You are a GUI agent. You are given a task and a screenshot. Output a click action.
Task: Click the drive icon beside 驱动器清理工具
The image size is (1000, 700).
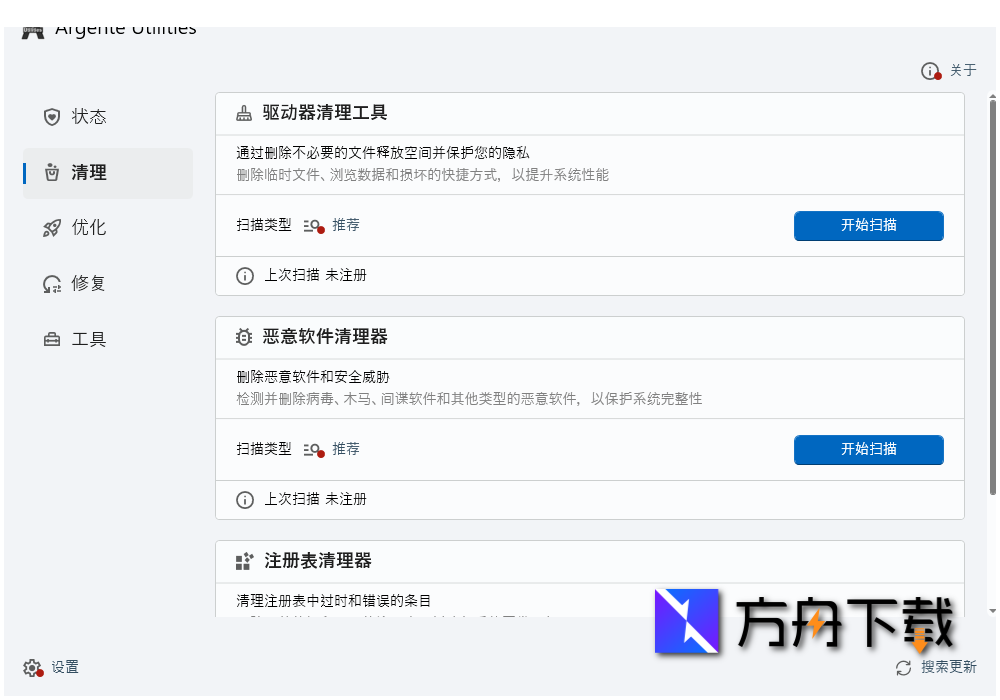coord(244,113)
